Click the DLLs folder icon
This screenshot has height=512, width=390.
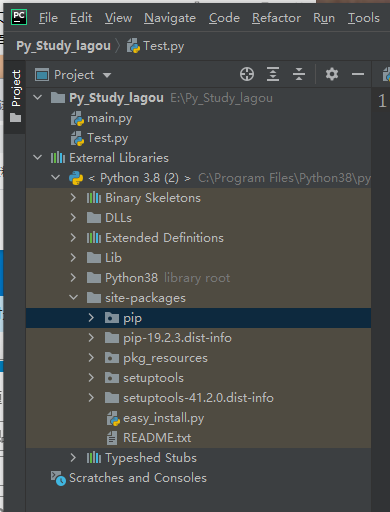tap(94, 218)
